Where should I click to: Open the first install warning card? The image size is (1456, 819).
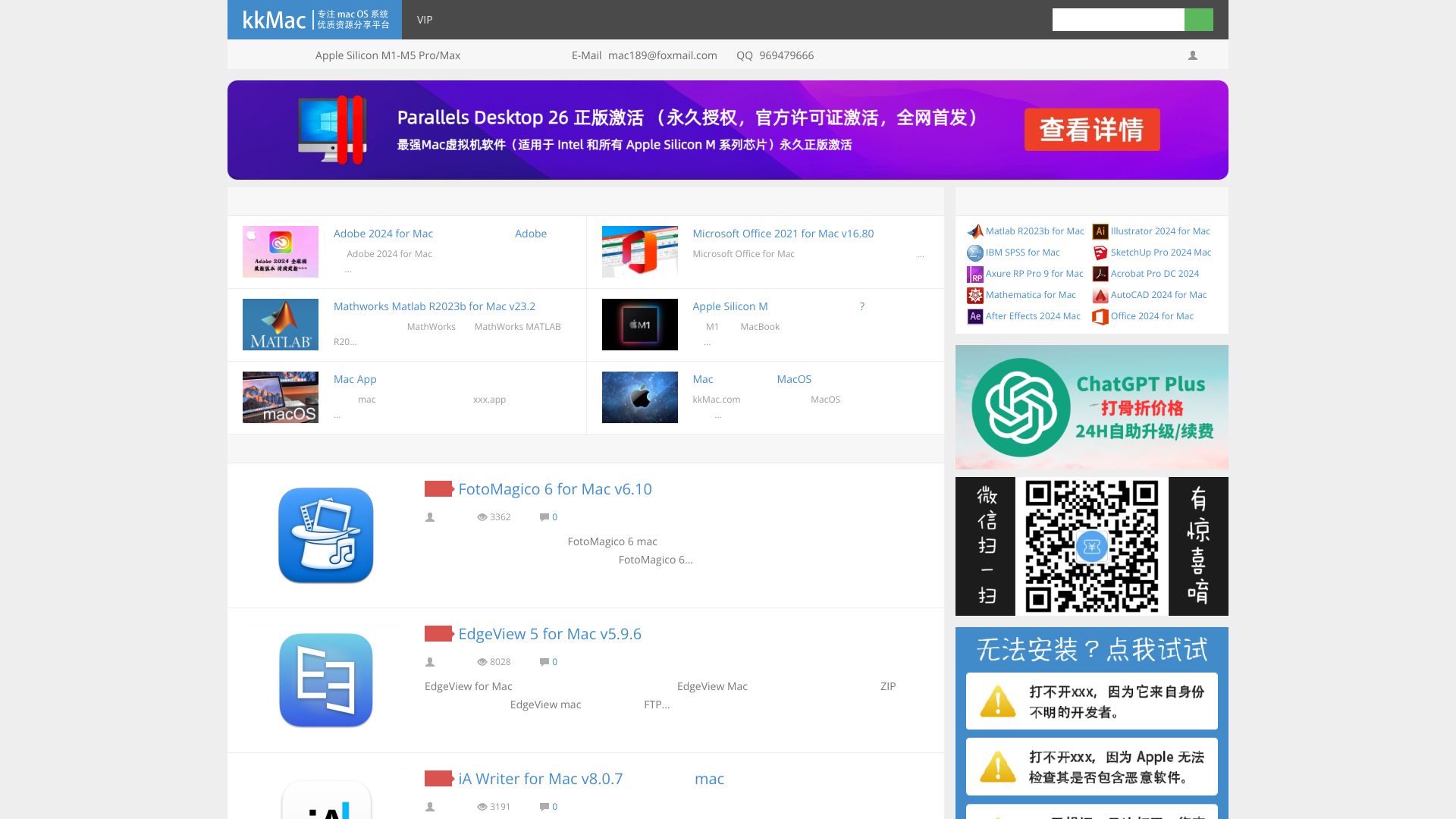(1092, 701)
